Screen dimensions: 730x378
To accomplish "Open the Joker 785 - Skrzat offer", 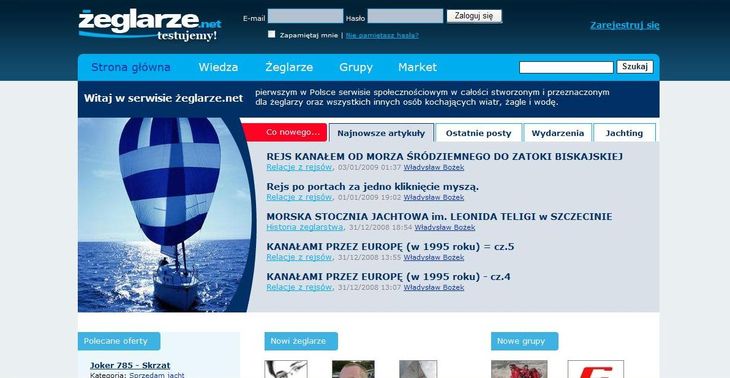I will (x=130, y=365).
